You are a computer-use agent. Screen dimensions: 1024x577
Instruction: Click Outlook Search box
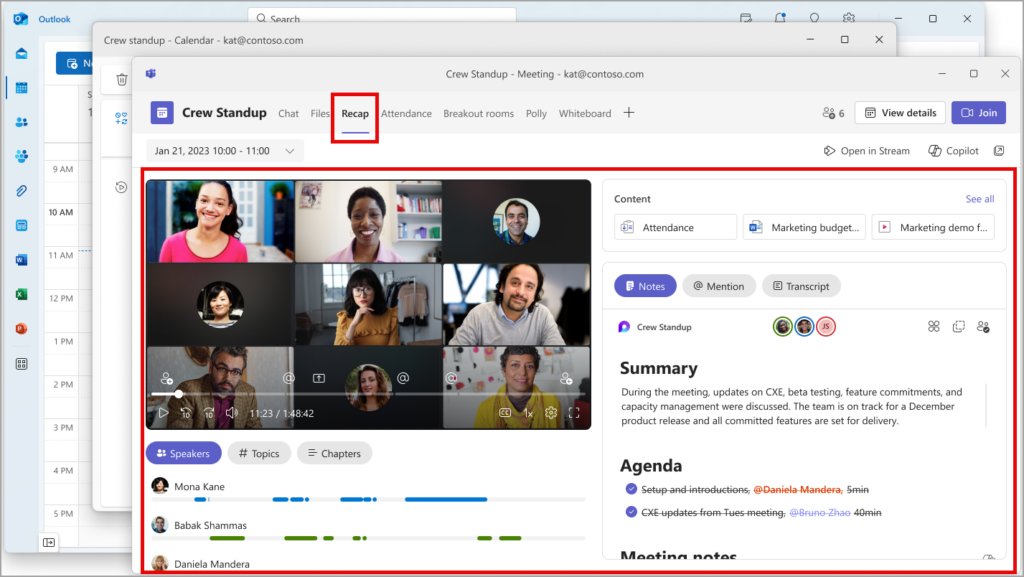click(x=382, y=16)
